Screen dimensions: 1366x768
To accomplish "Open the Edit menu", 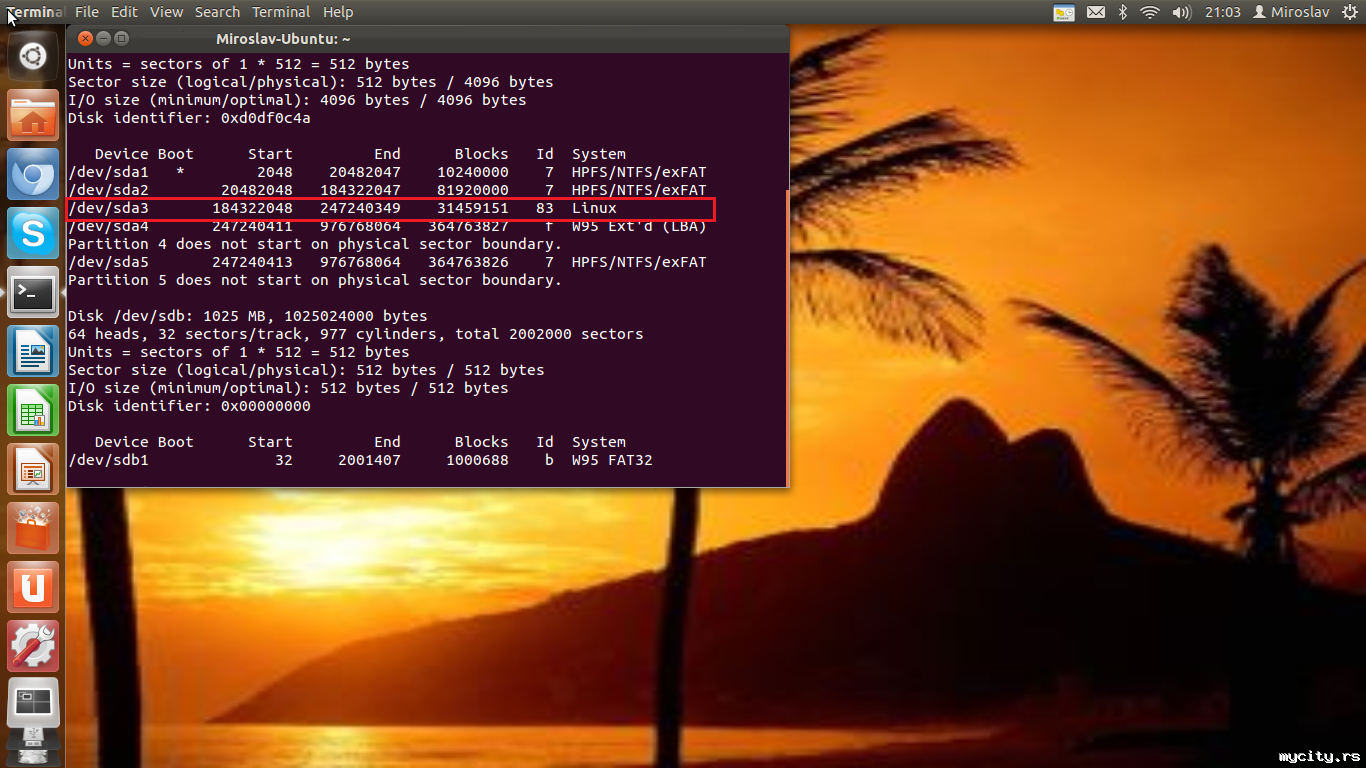I will click(124, 12).
